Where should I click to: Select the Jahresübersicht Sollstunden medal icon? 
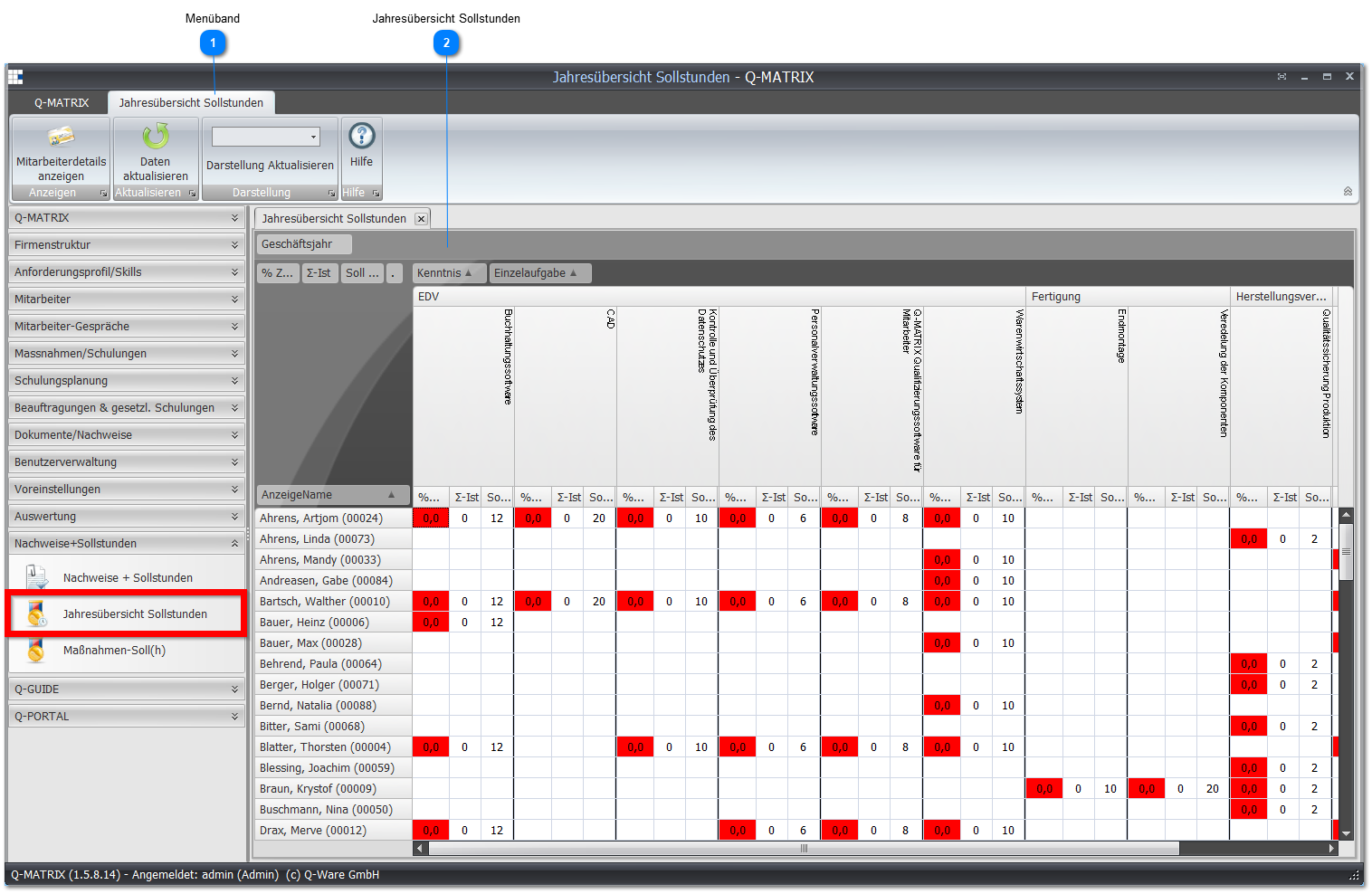36,613
